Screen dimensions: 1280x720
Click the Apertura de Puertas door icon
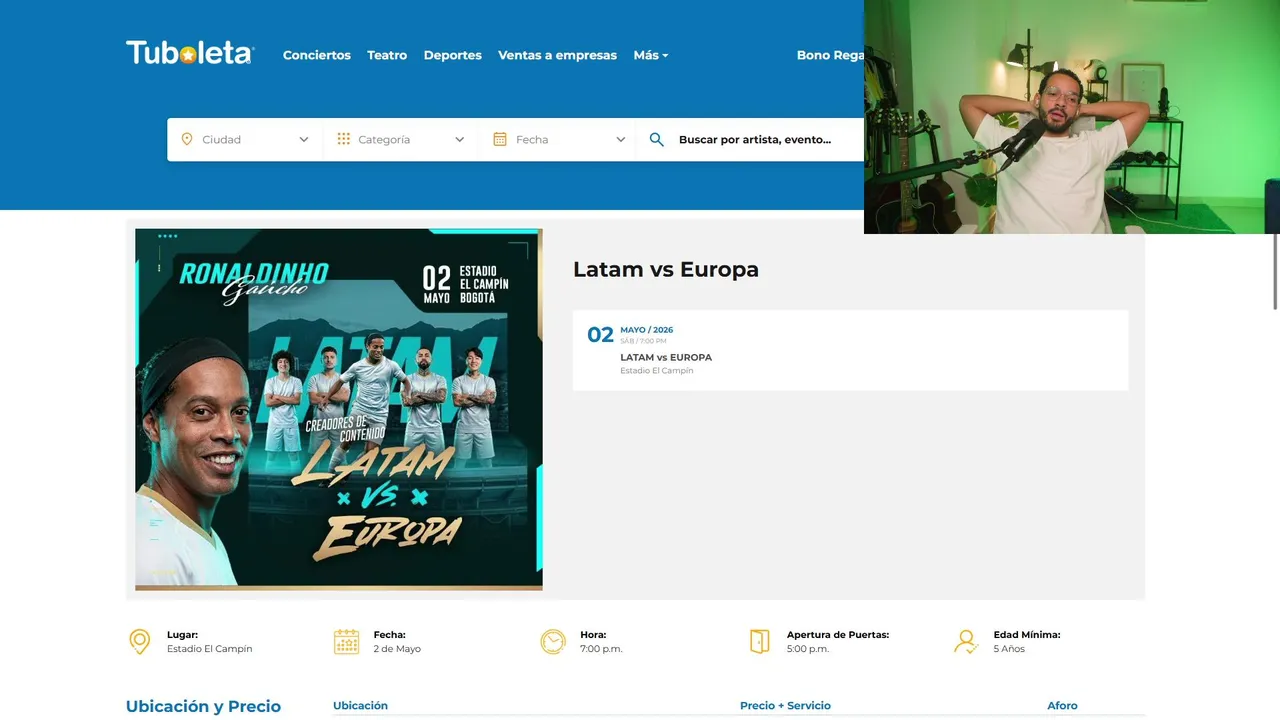tap(760, 642)
